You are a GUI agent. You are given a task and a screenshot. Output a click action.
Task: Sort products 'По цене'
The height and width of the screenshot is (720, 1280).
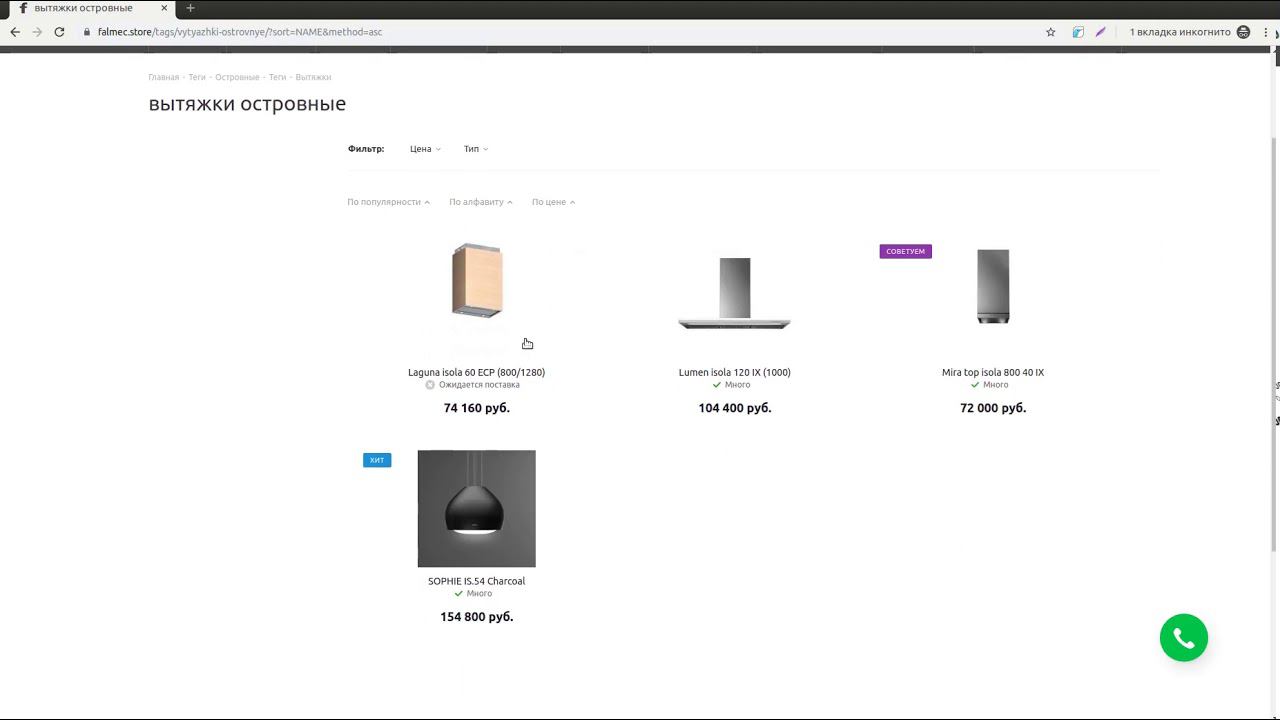[553, 202]
